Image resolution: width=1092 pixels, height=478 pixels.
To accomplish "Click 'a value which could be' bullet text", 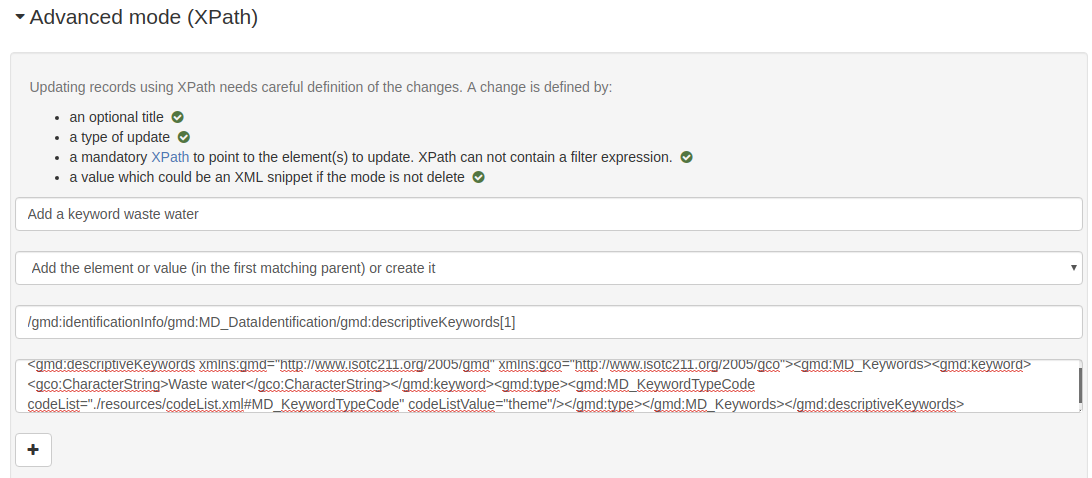I will [x=267, y=177].
